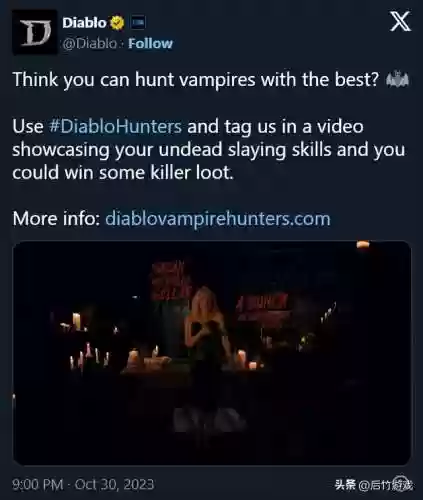This screenshot has width=423, height=500.
Task: Open the @Diablo handle
Action: [x=89, y=44]
